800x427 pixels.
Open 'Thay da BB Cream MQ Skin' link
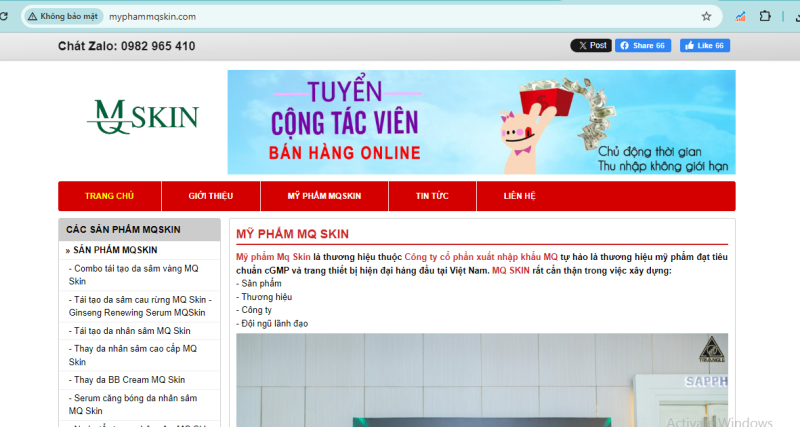pyautogui.click(x=127, y=380)
